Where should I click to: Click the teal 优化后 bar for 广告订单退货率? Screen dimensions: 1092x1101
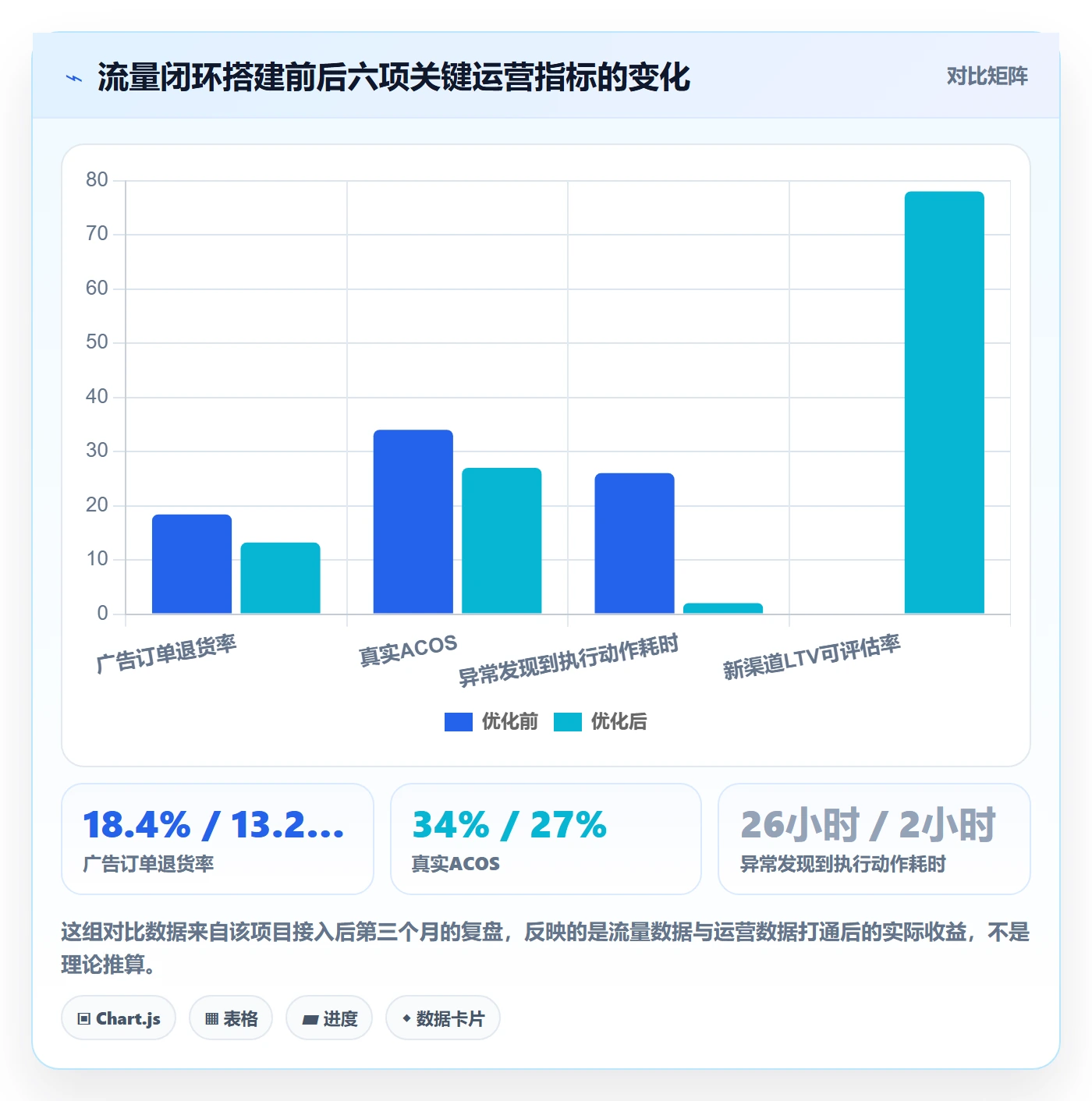(280, 578)
